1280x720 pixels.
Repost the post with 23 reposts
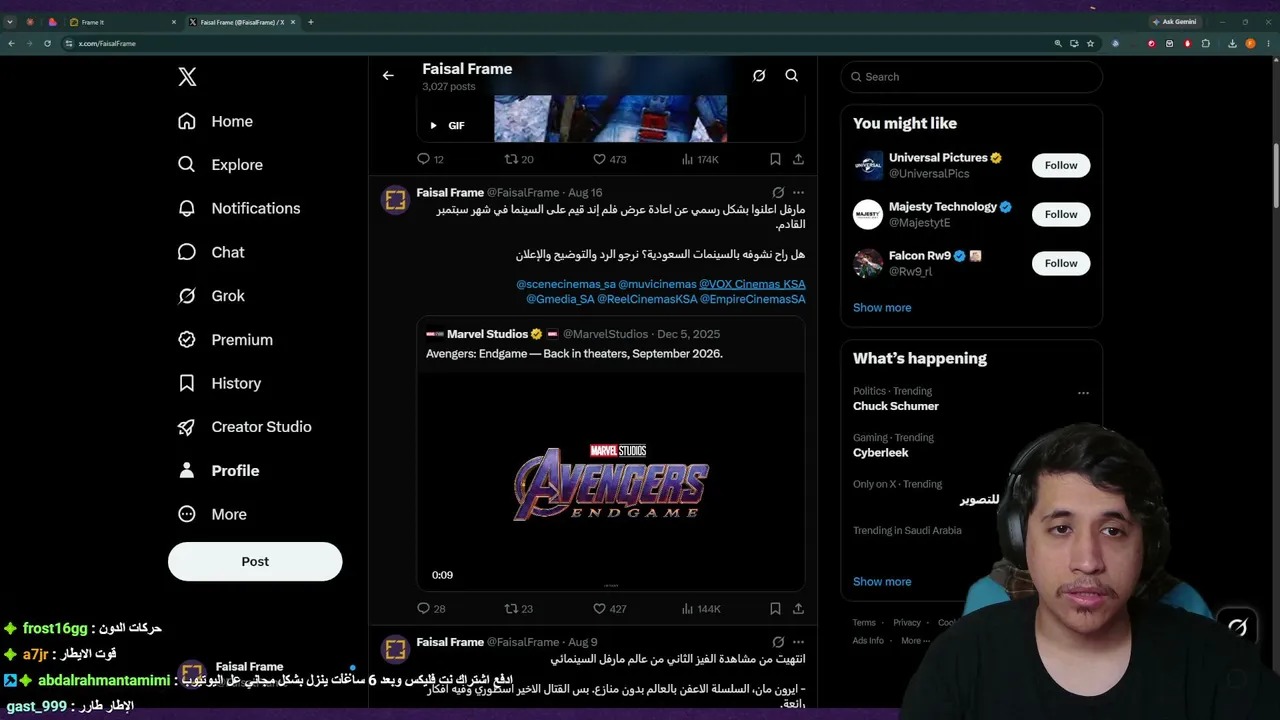[519, 608]
